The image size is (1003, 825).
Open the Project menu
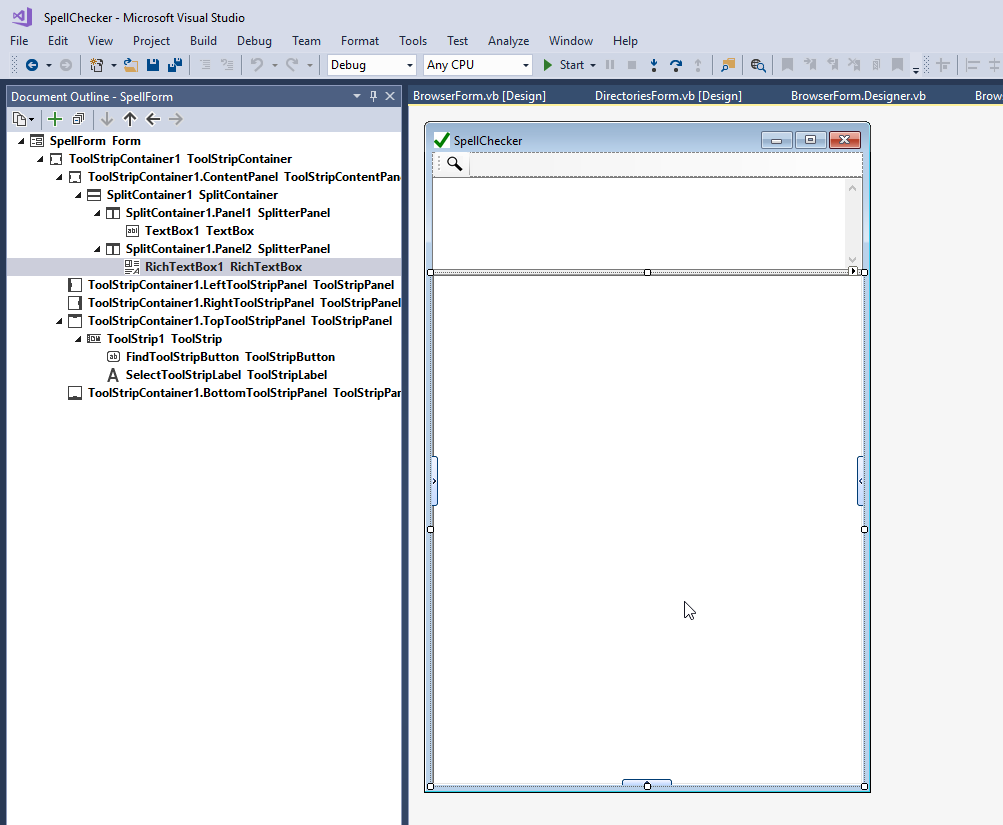pyautogui.click(x=151, y=40)
